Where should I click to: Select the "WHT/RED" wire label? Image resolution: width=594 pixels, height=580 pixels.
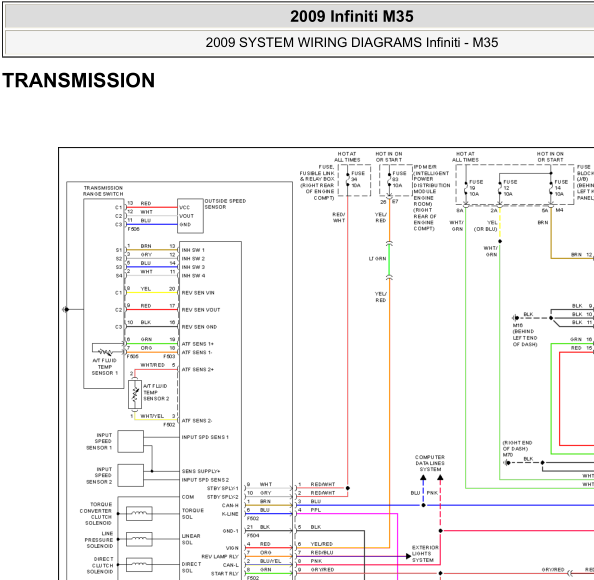(x=152, y=365)
